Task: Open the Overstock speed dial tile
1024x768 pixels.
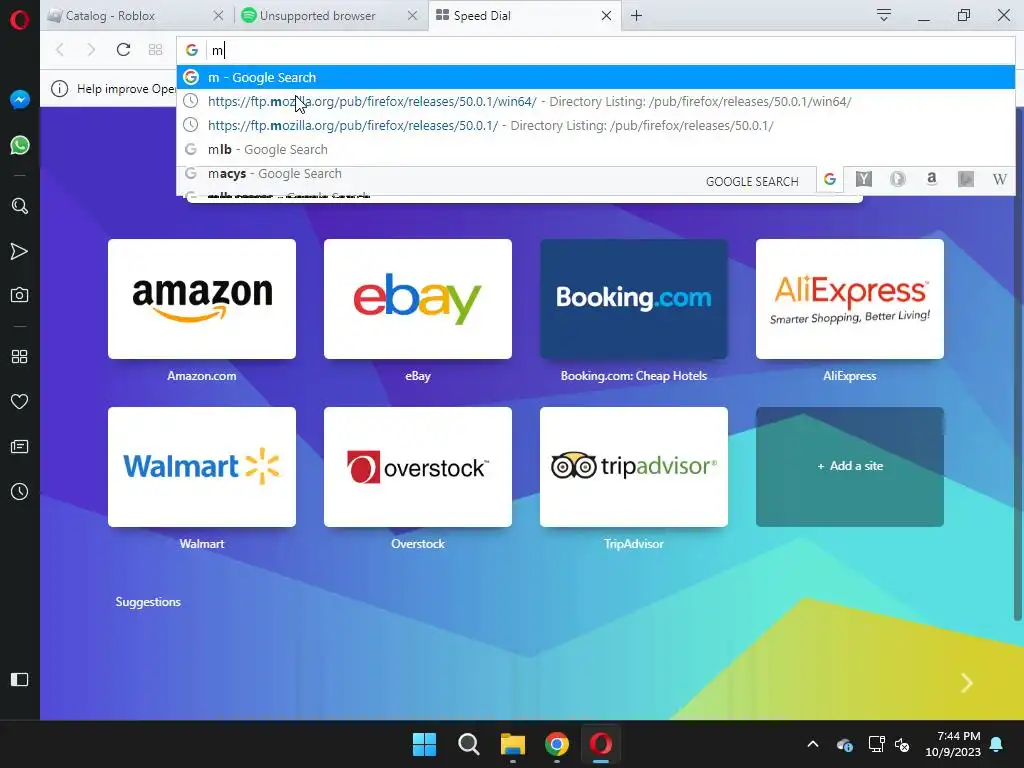Action: point(418,467)
